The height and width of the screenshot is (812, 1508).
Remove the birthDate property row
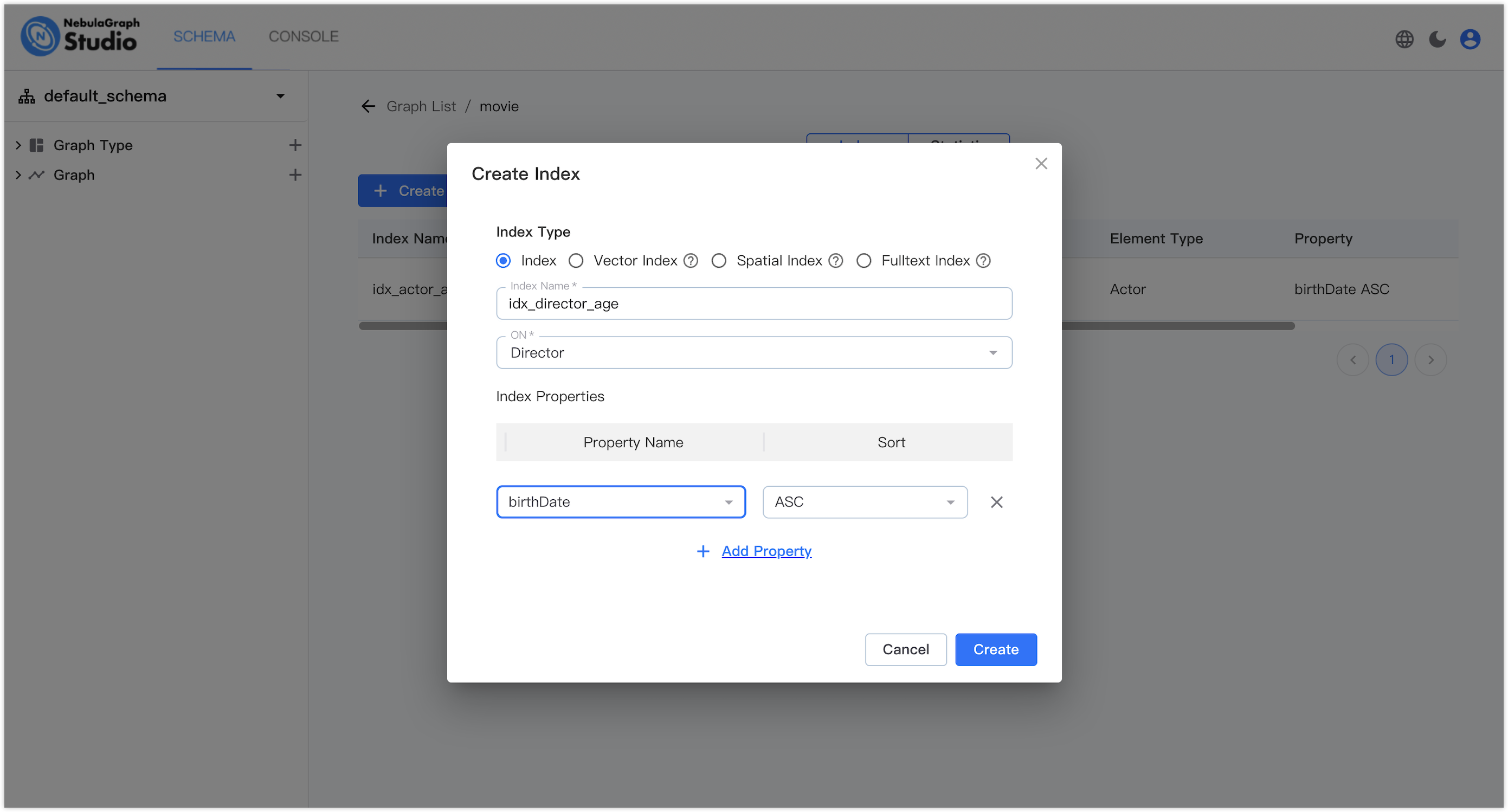pos(996,502)
